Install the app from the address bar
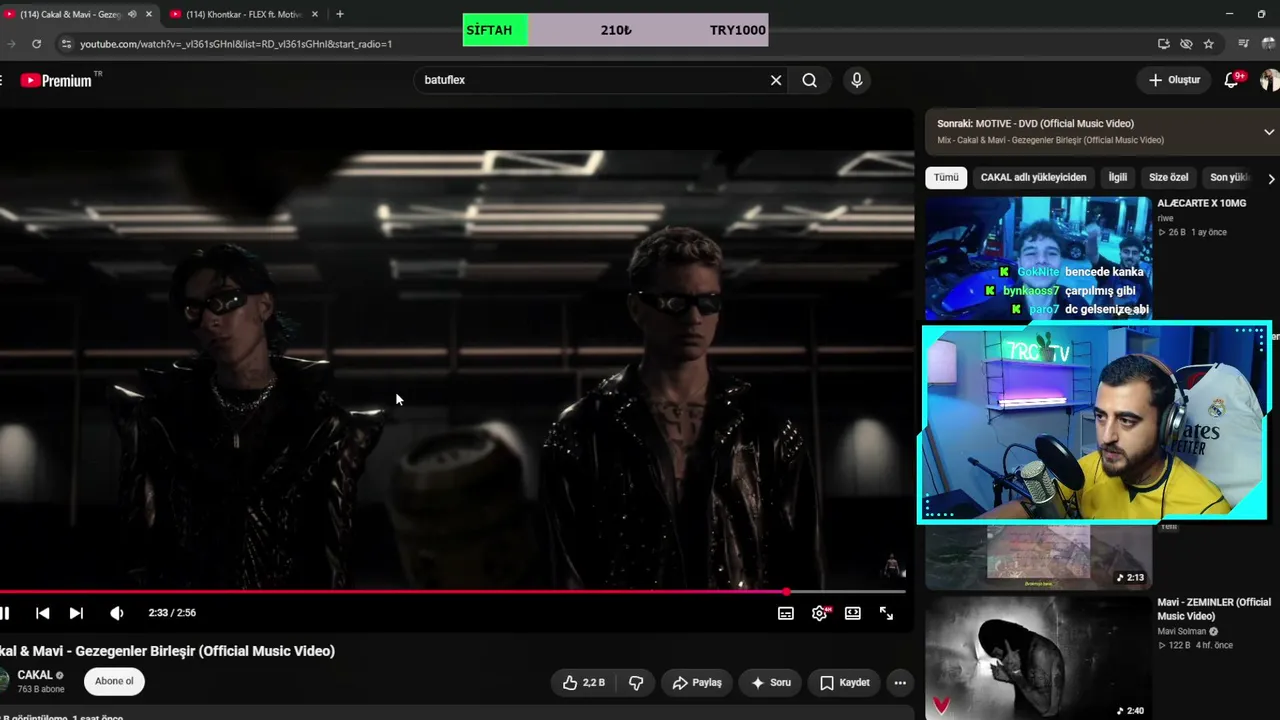The width and height of the screenshot is (1280, 720). (x=1163, y=44)
